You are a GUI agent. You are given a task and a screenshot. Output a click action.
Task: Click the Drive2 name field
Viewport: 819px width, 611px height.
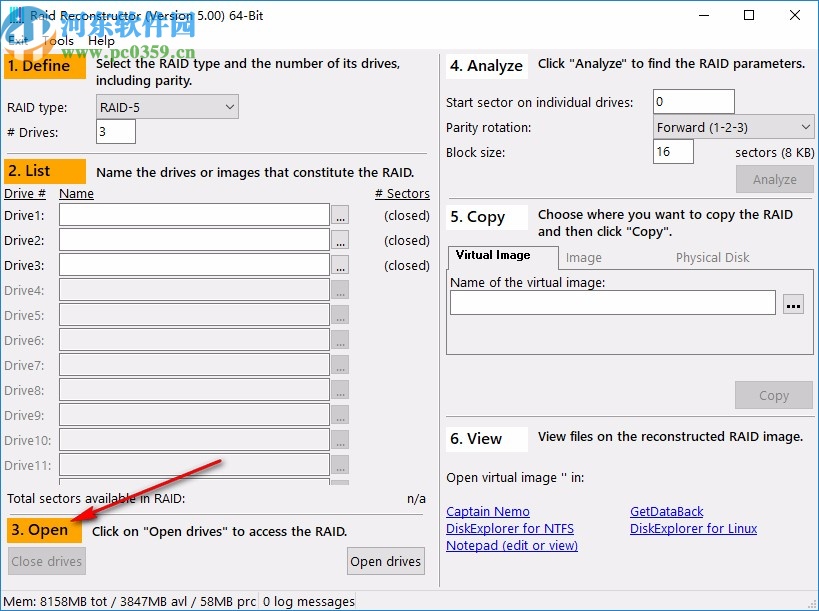click(x=194, y=240)
